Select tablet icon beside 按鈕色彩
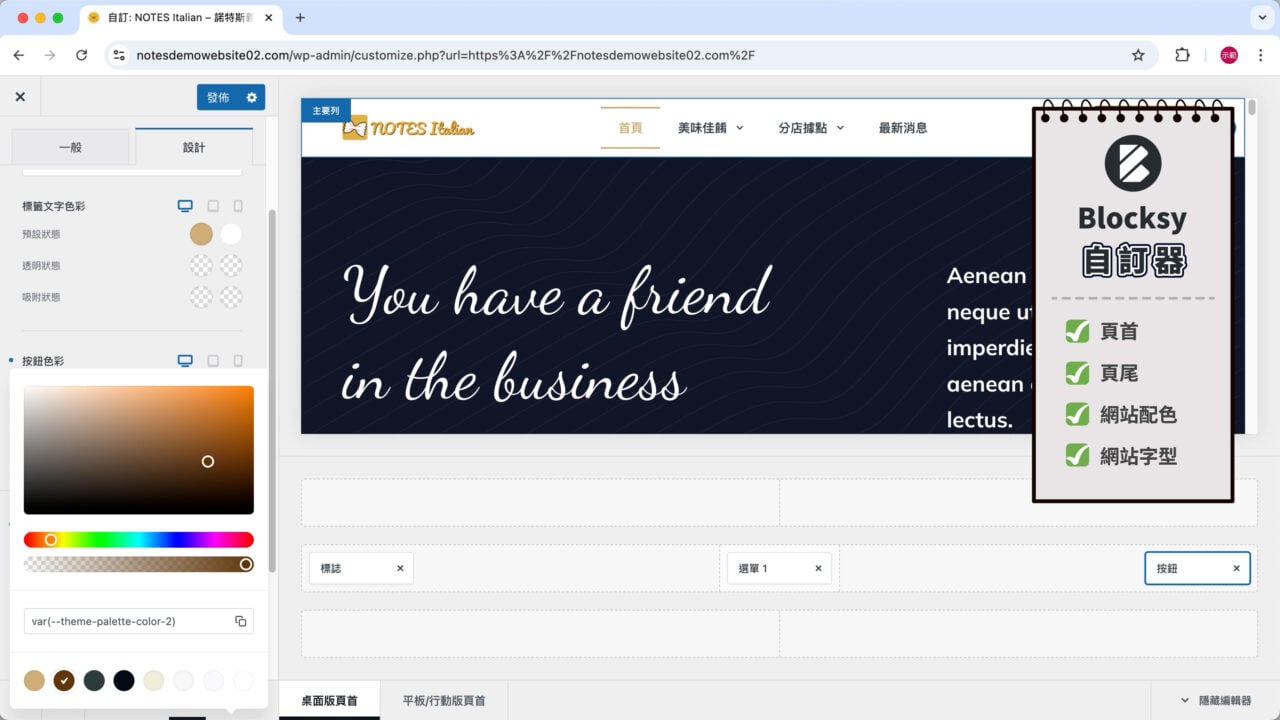The width and height of the screenshot is (1280, 720). [x=212, y=360]
